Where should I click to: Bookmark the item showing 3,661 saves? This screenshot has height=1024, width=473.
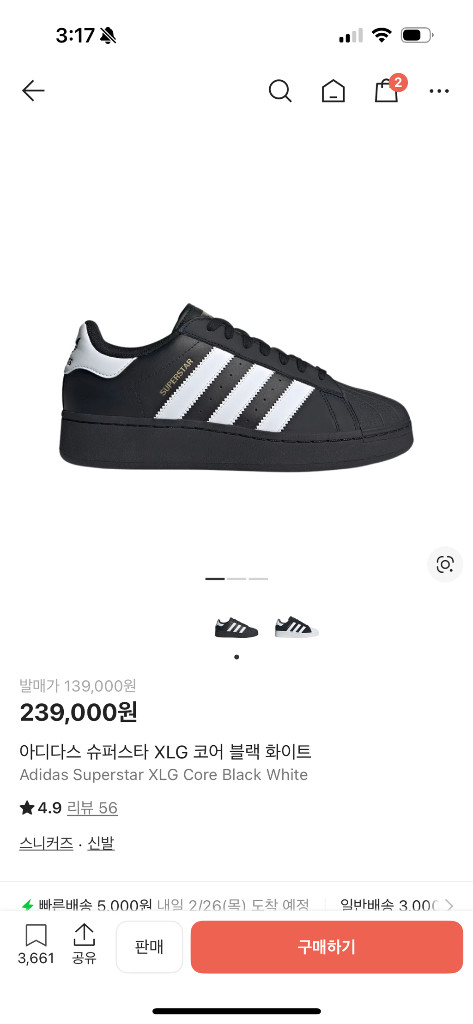tap(36, 944)
